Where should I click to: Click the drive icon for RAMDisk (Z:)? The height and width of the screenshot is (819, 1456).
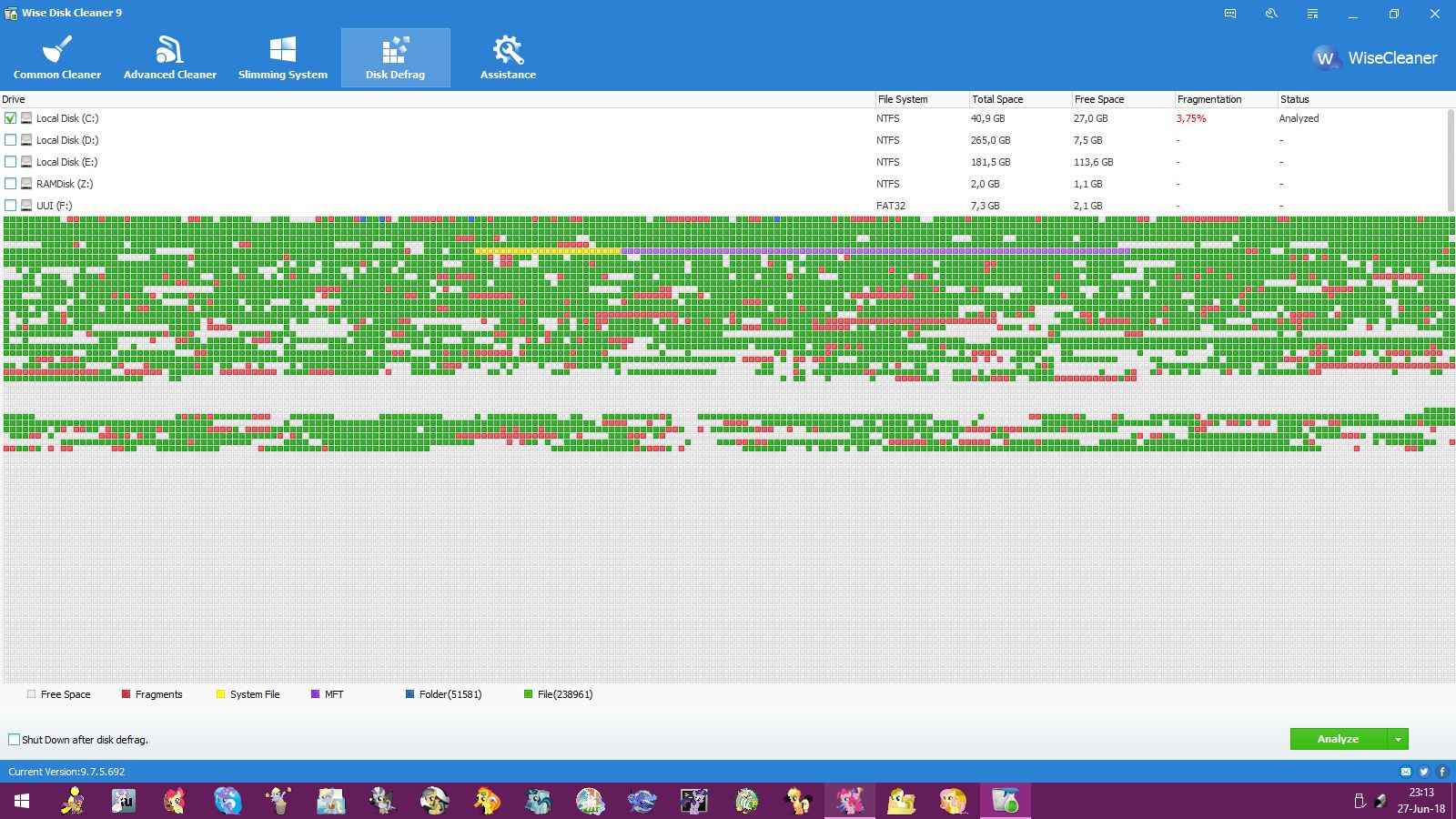click(27, 184)
